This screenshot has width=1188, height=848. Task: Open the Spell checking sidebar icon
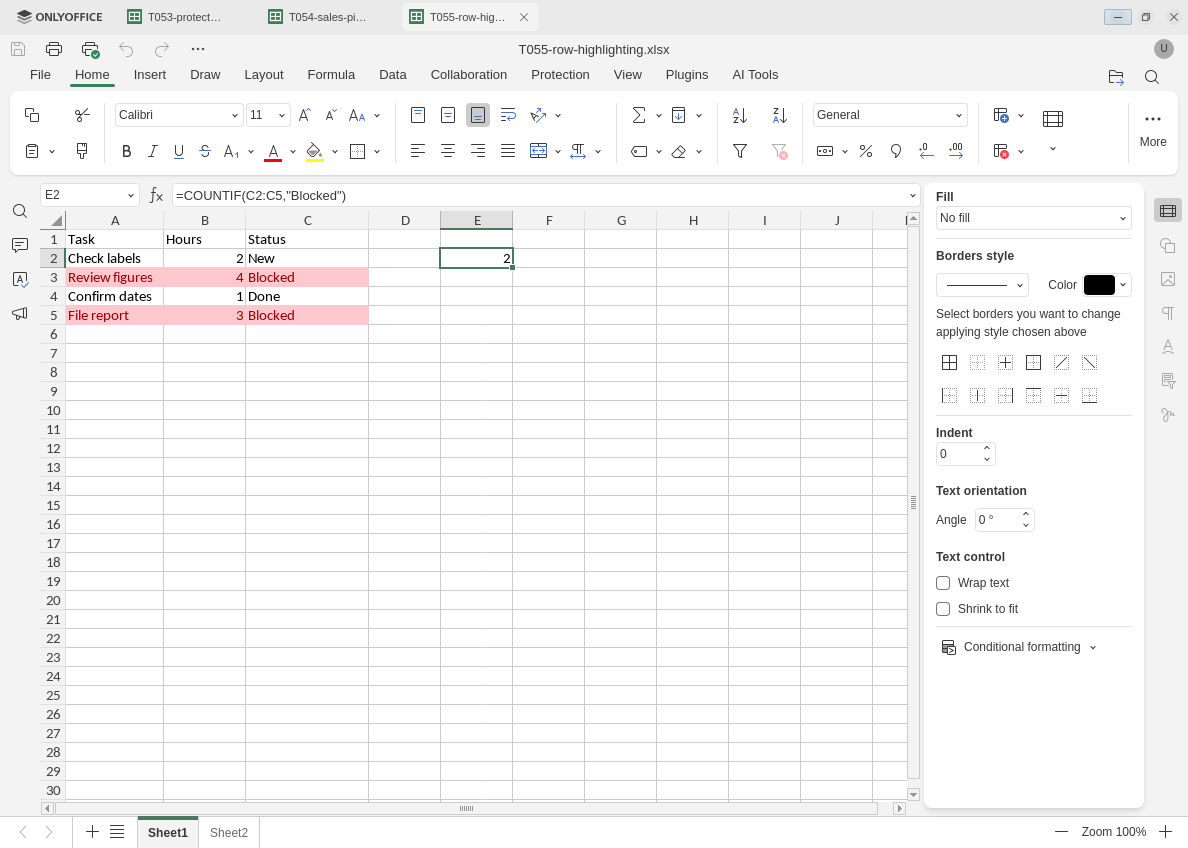(20, 280)
